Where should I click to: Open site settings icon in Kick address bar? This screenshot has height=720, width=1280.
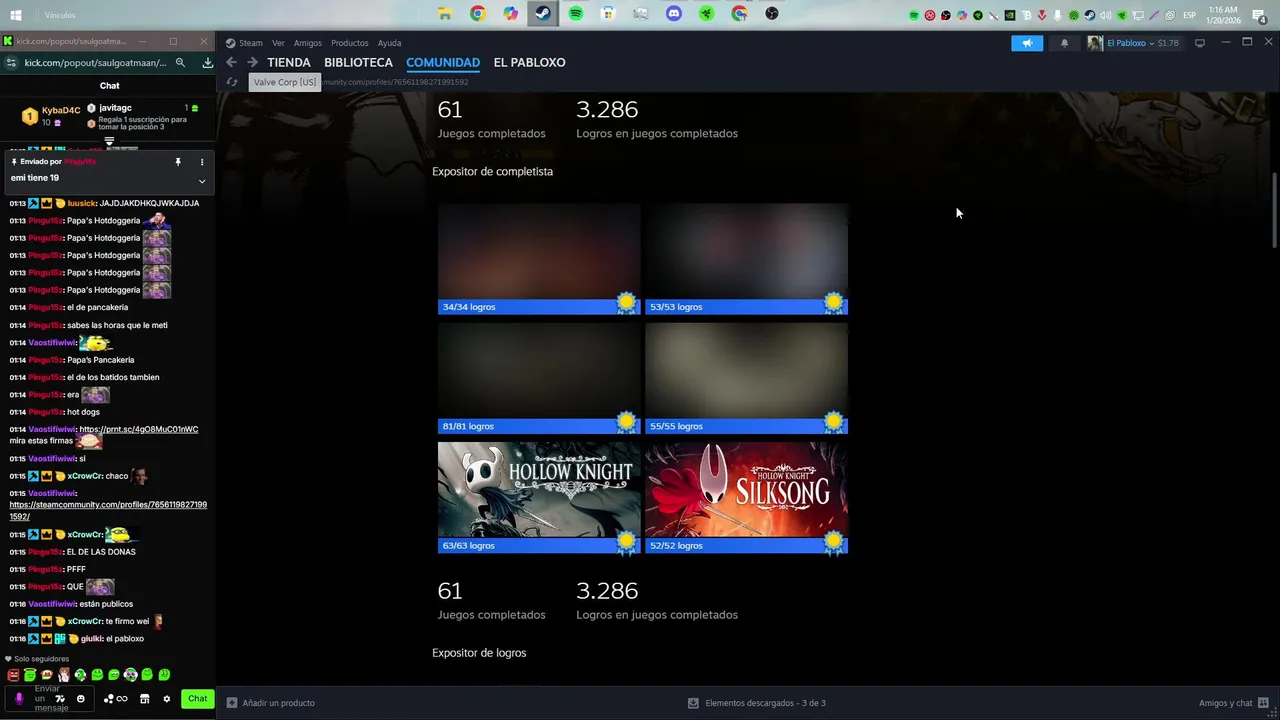tap(11, 62)
